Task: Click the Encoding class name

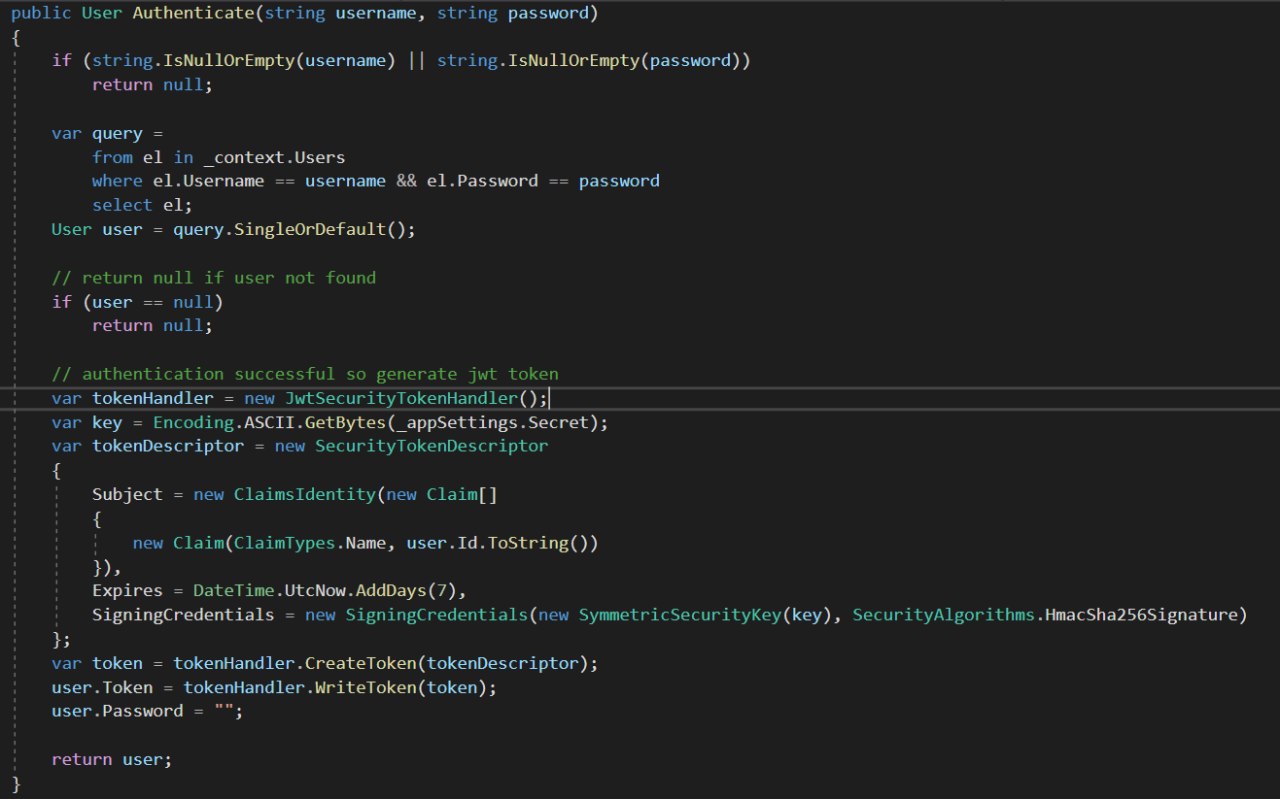Action: [x=193, y=422]
